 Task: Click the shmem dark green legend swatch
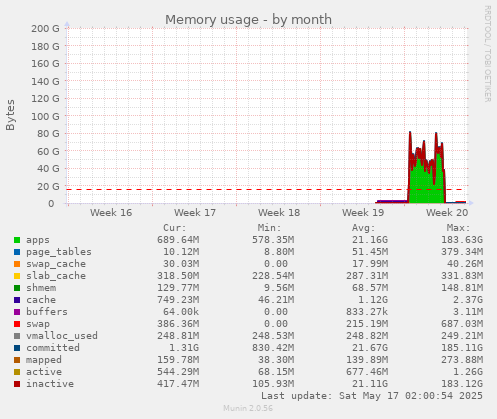(x=17, y=288)
